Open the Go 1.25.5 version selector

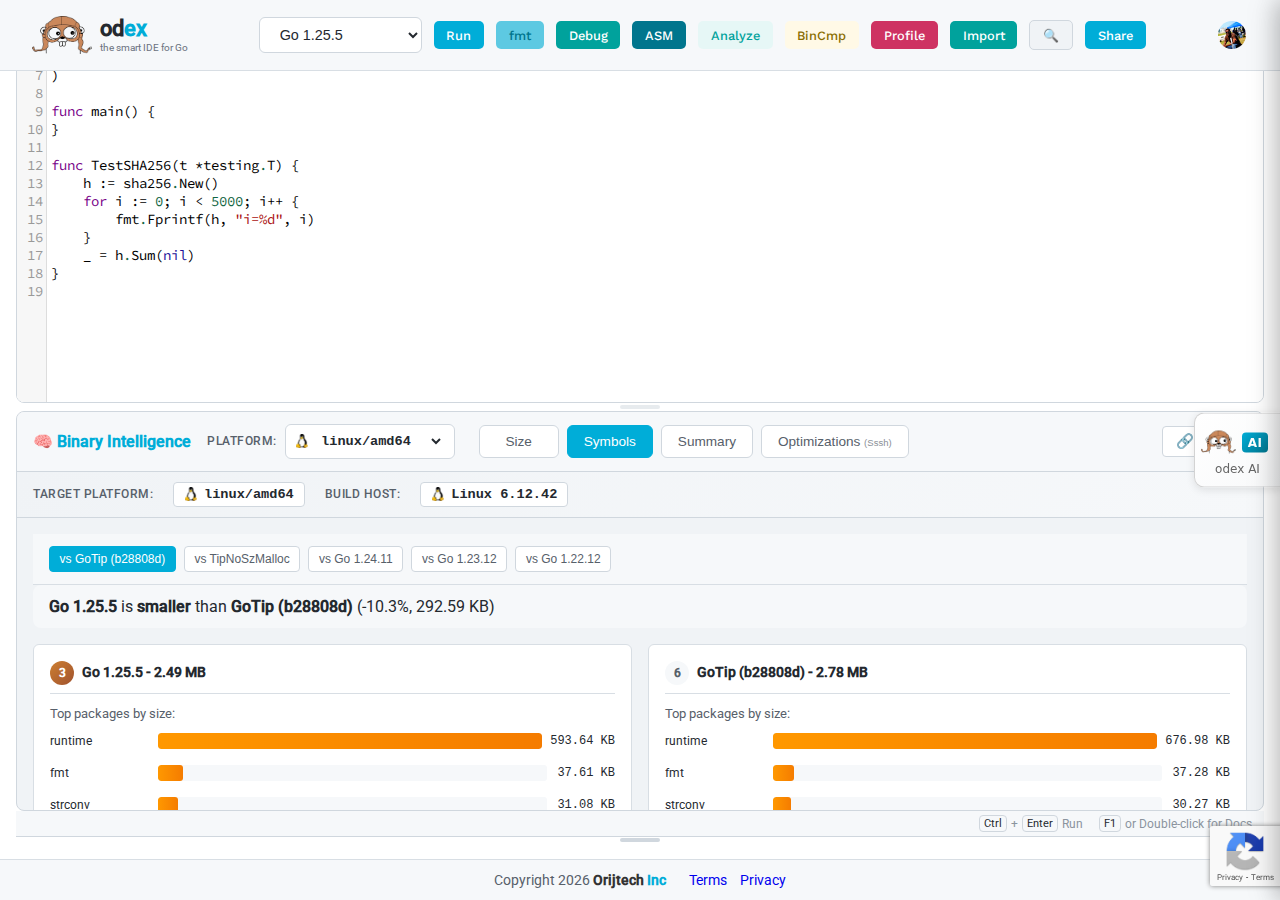point(340,34)
